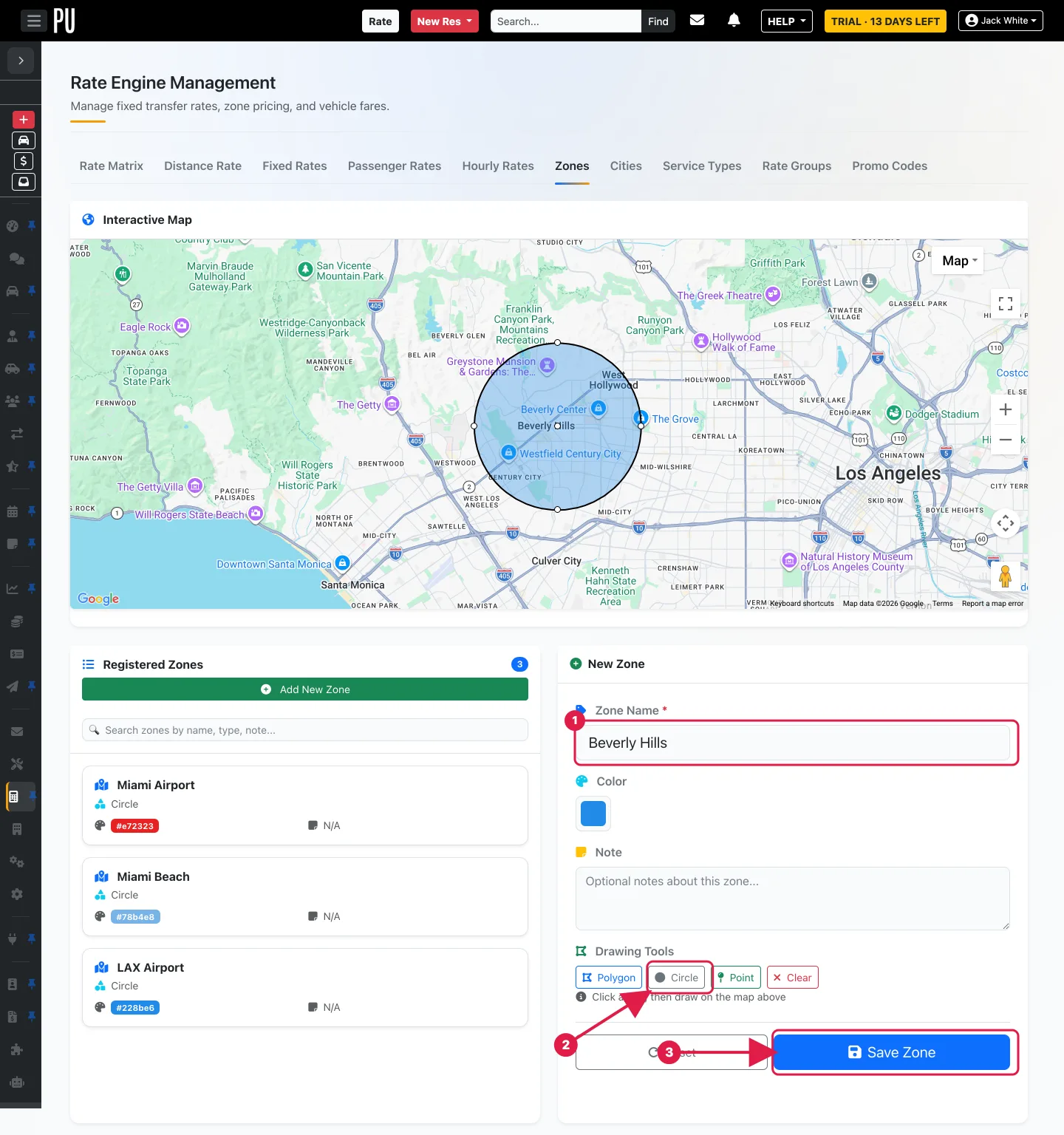
Task: Click the red plus quick-add sidebar icon
Action: [x=24, y=119]
